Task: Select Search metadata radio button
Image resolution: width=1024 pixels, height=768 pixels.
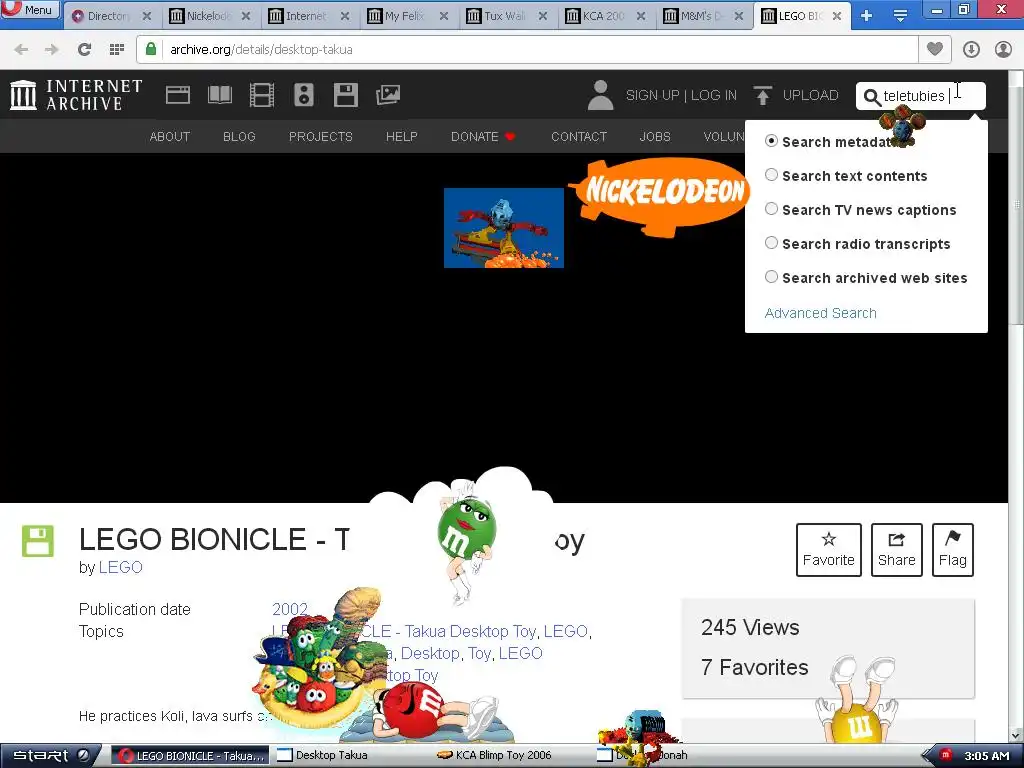Action: pyautogui.click(x=771, y=141)
